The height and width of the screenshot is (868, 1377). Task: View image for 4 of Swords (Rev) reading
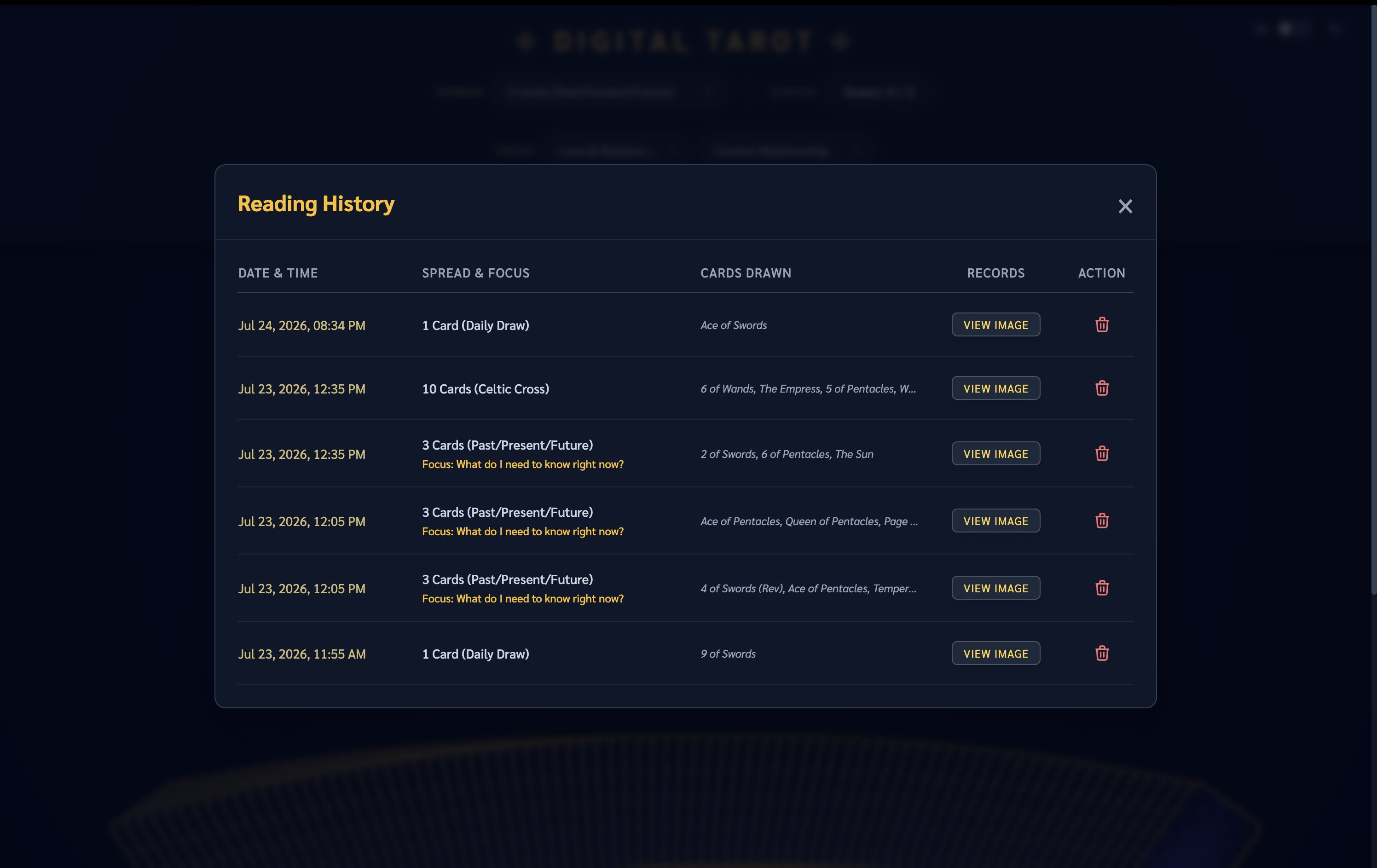click(x=995, y=588)
